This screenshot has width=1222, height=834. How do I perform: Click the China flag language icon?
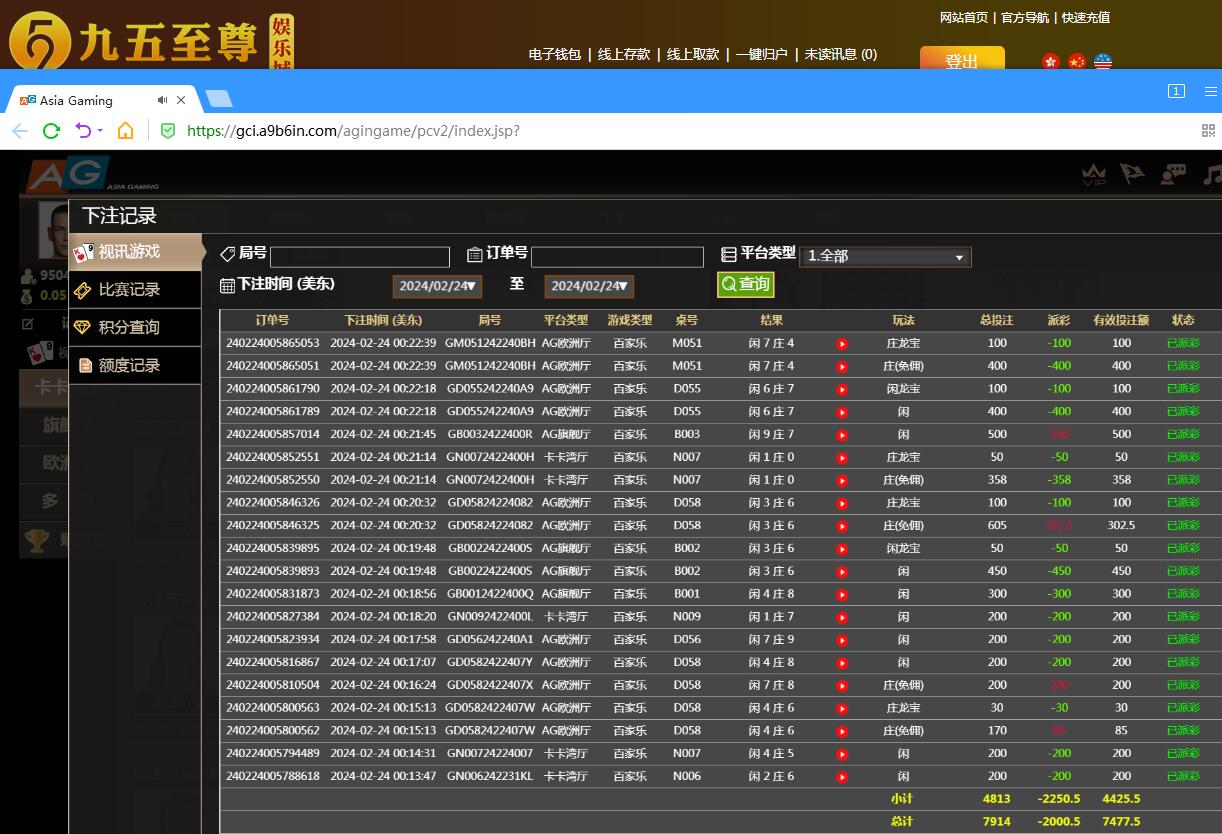coord(1076,61)
